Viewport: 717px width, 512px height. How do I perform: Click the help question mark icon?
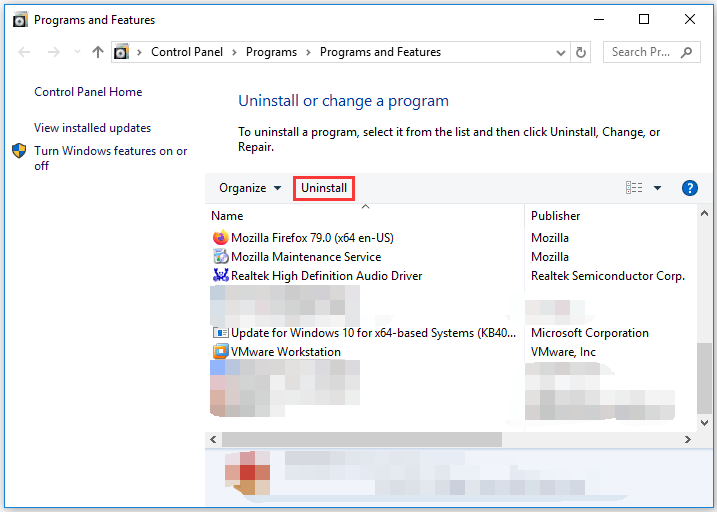point(690,188)
